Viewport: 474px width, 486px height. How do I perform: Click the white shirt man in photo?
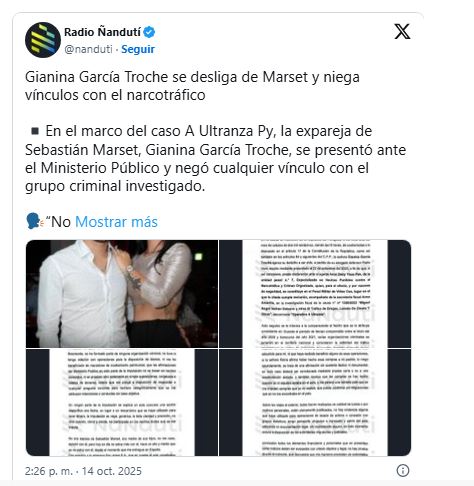[x=83, y=295]
